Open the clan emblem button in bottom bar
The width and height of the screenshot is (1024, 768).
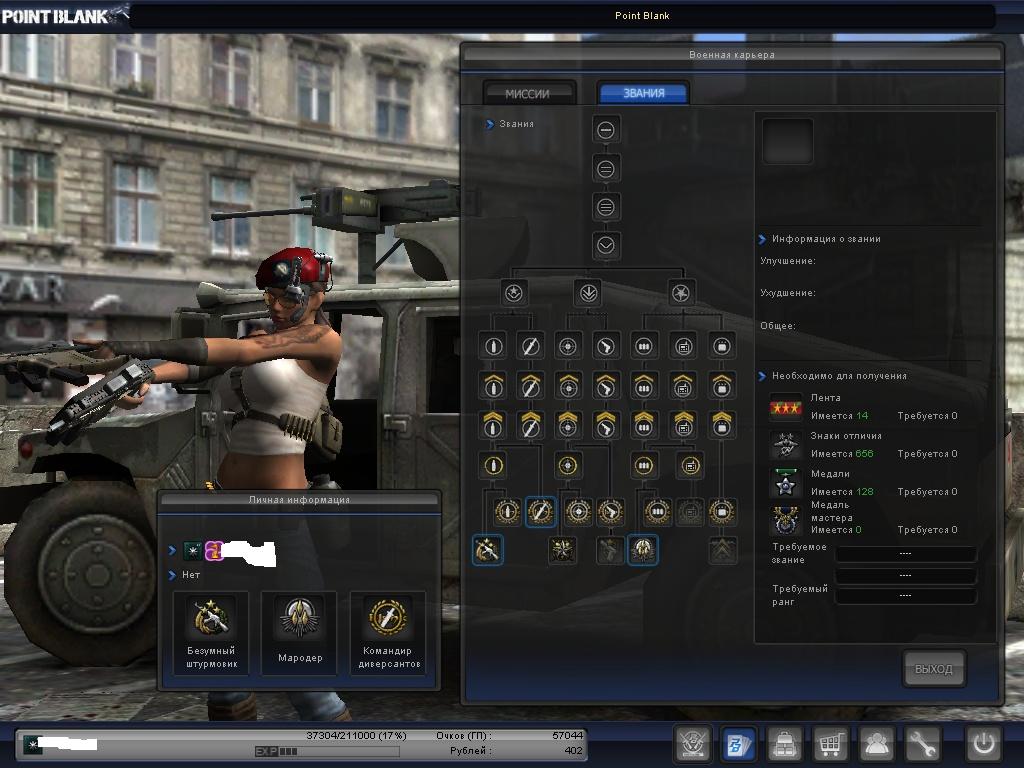[x=692, y=743]
